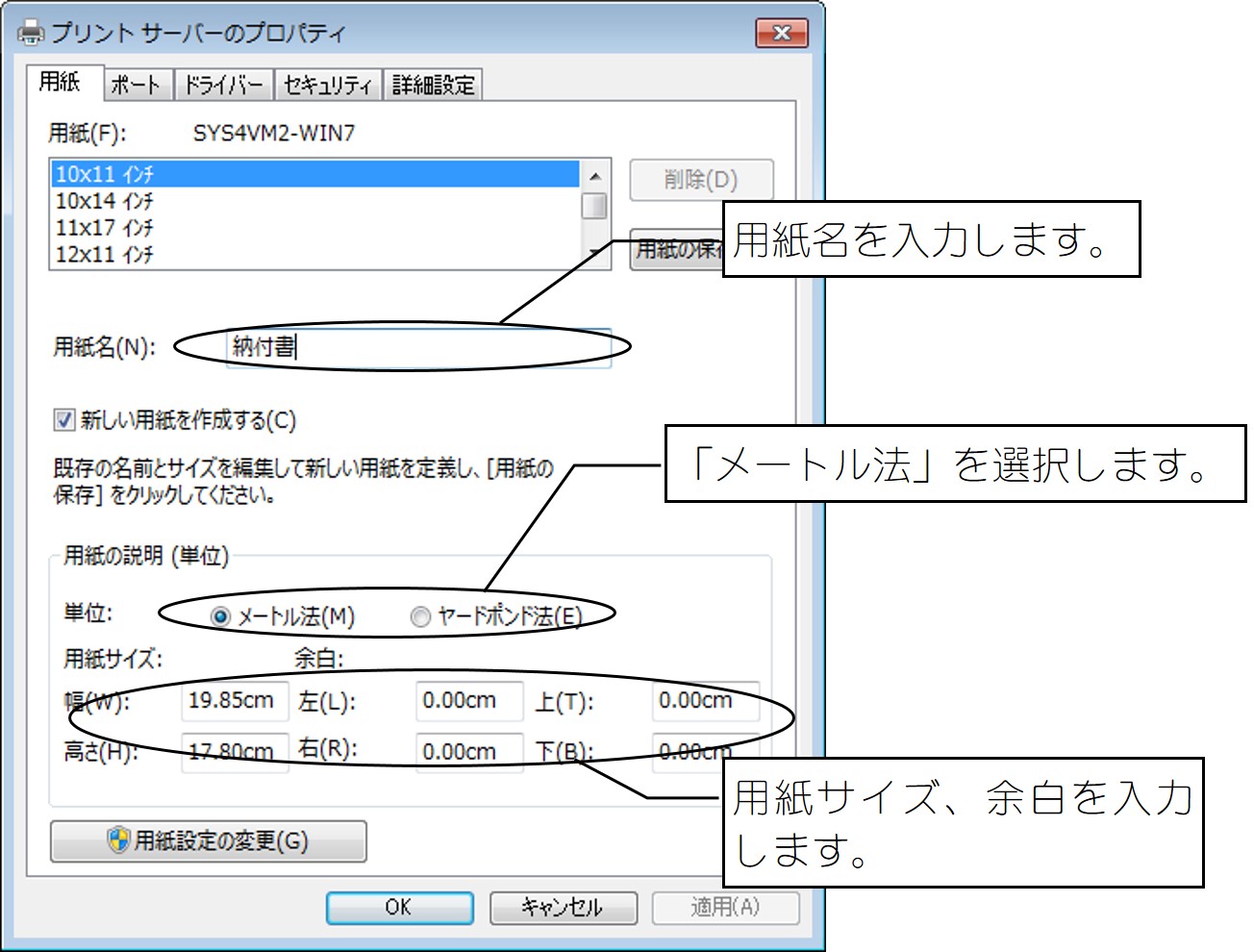Image resolution: width=1254 pixels, height=952 pixels.
Task: Click the list scrollbar down arrow
Action: pos(595,253)
